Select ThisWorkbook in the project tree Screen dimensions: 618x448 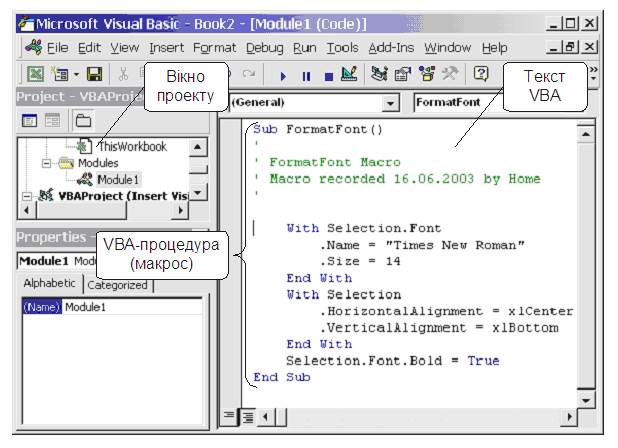coord(132,147)
